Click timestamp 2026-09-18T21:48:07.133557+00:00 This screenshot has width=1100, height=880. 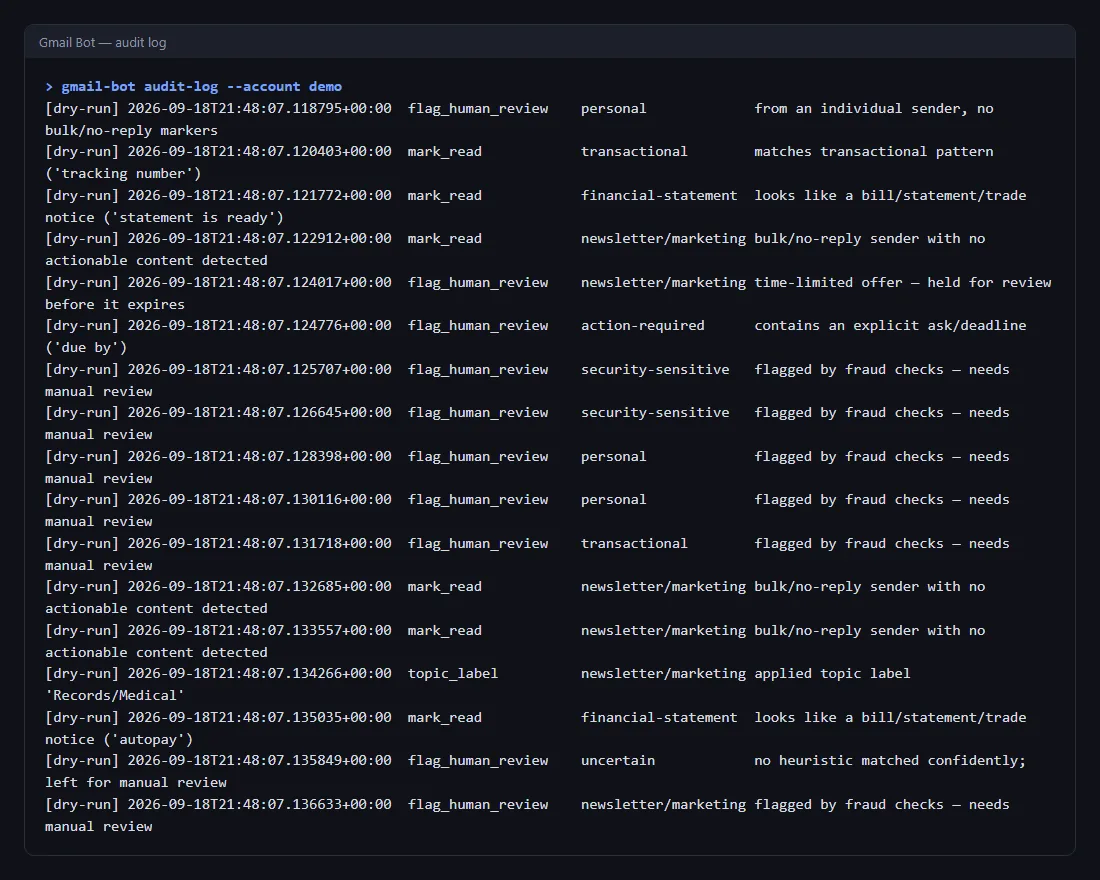pyautogui.click(x=260, y=630)
